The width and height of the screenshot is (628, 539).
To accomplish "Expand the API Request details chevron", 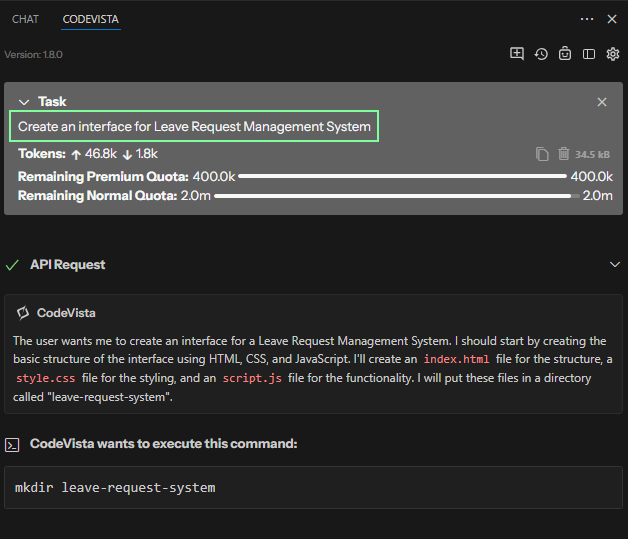I will click(614, 264).
